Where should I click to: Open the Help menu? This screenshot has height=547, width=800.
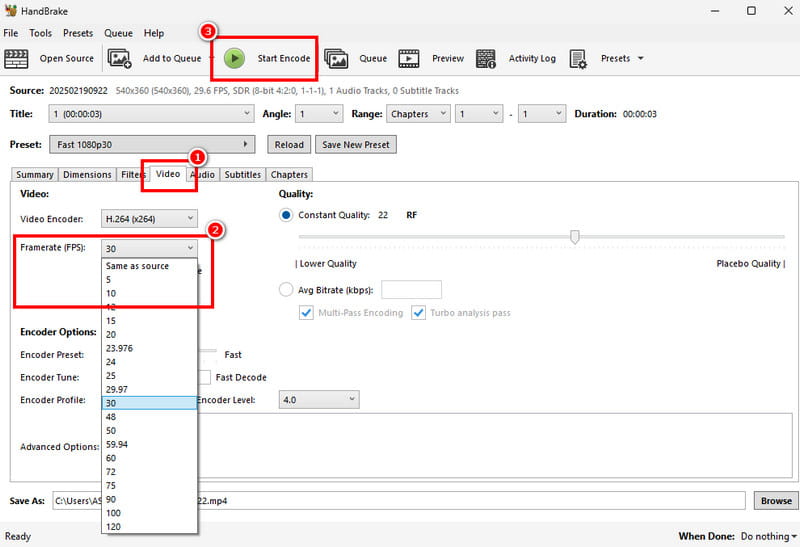(154, 33)
